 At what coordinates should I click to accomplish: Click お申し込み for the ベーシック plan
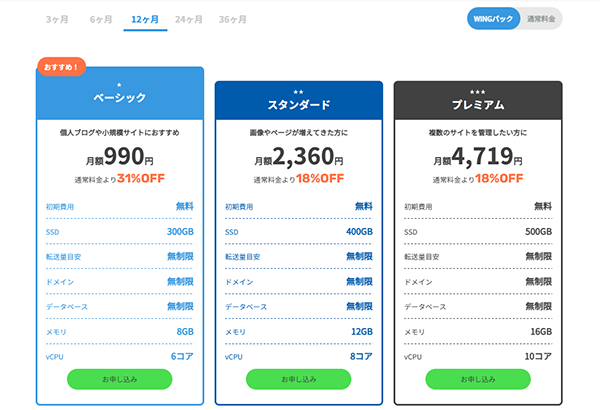[119, 379]
